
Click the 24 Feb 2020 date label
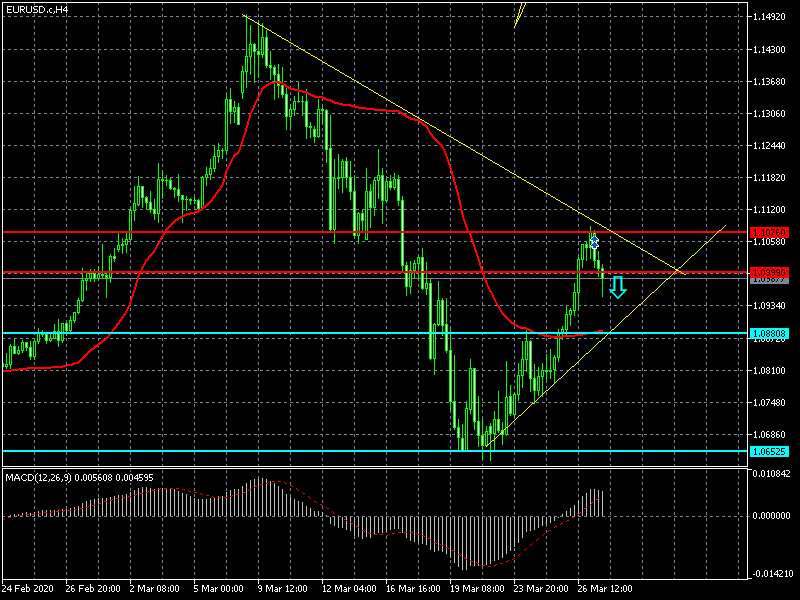28,589
